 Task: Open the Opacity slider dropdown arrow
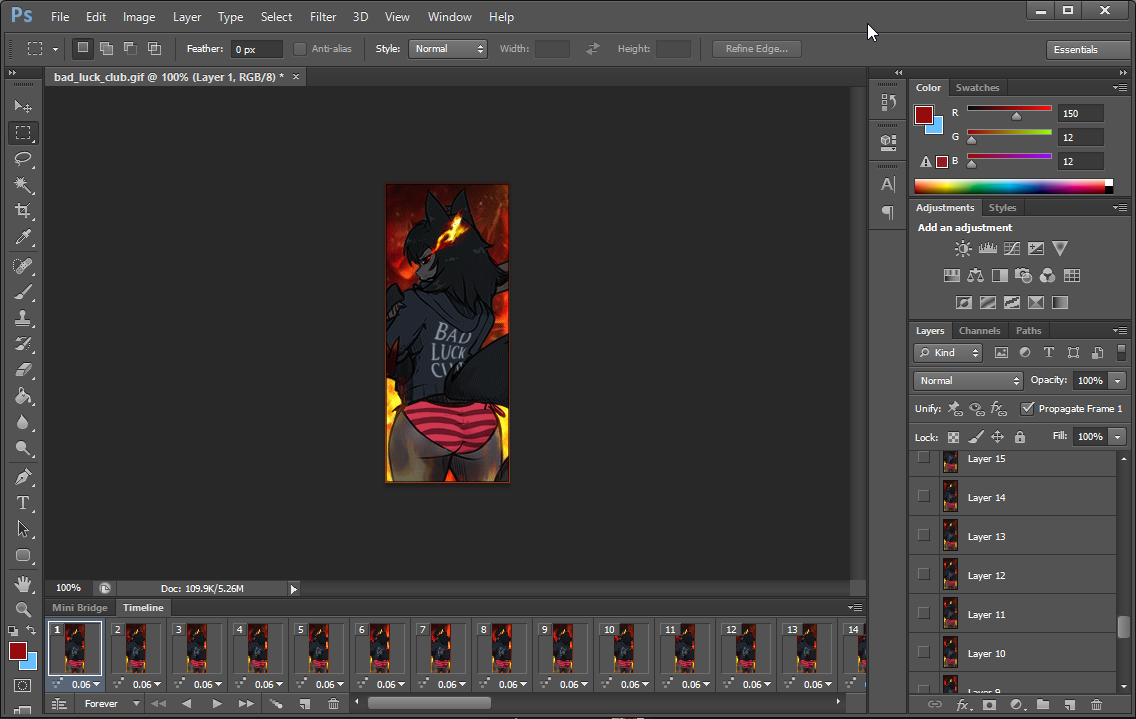pyautogui.click(x=1117, y=381)
